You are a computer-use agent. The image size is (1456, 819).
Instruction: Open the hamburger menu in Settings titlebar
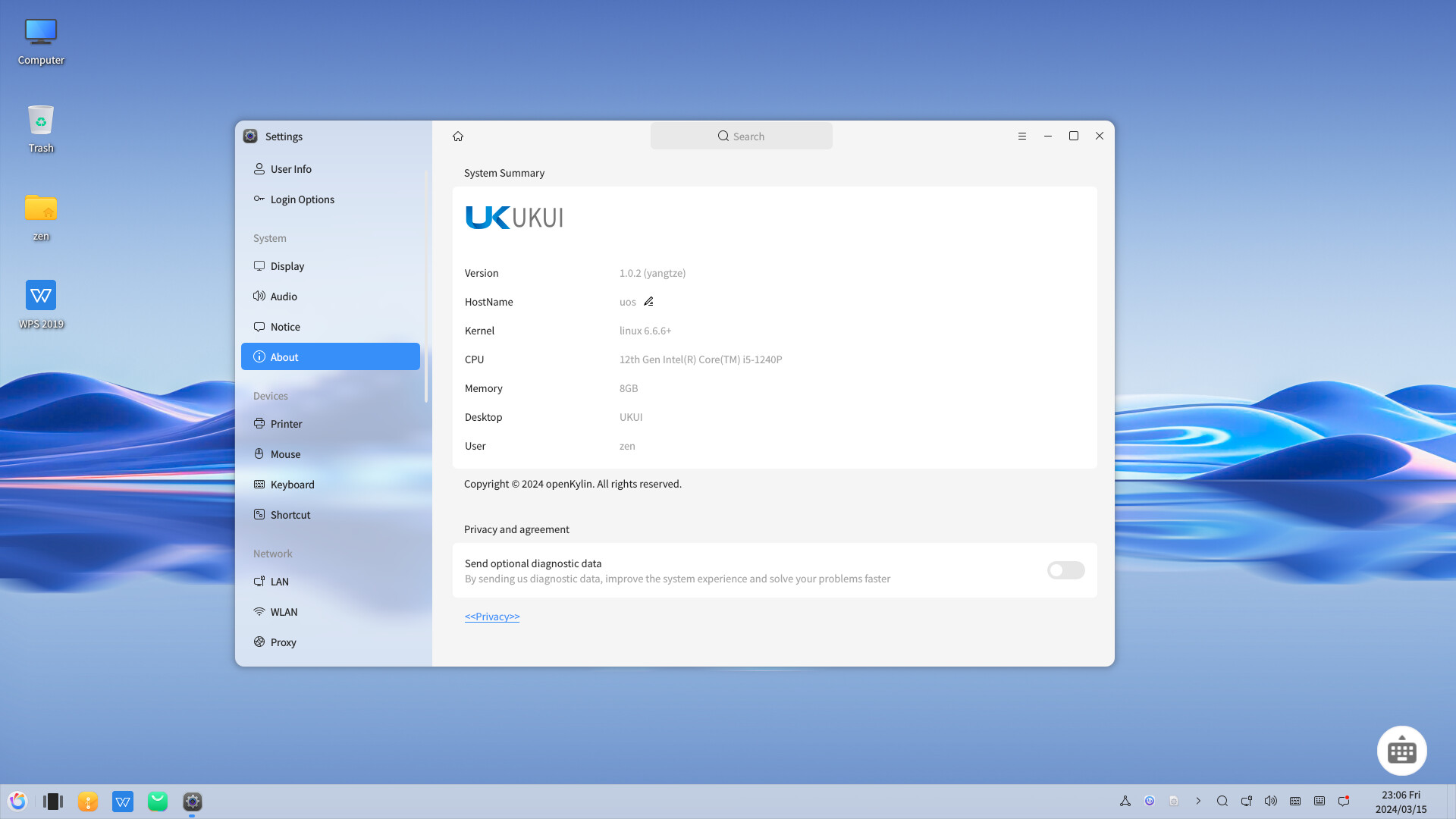tap(1022, 136)
